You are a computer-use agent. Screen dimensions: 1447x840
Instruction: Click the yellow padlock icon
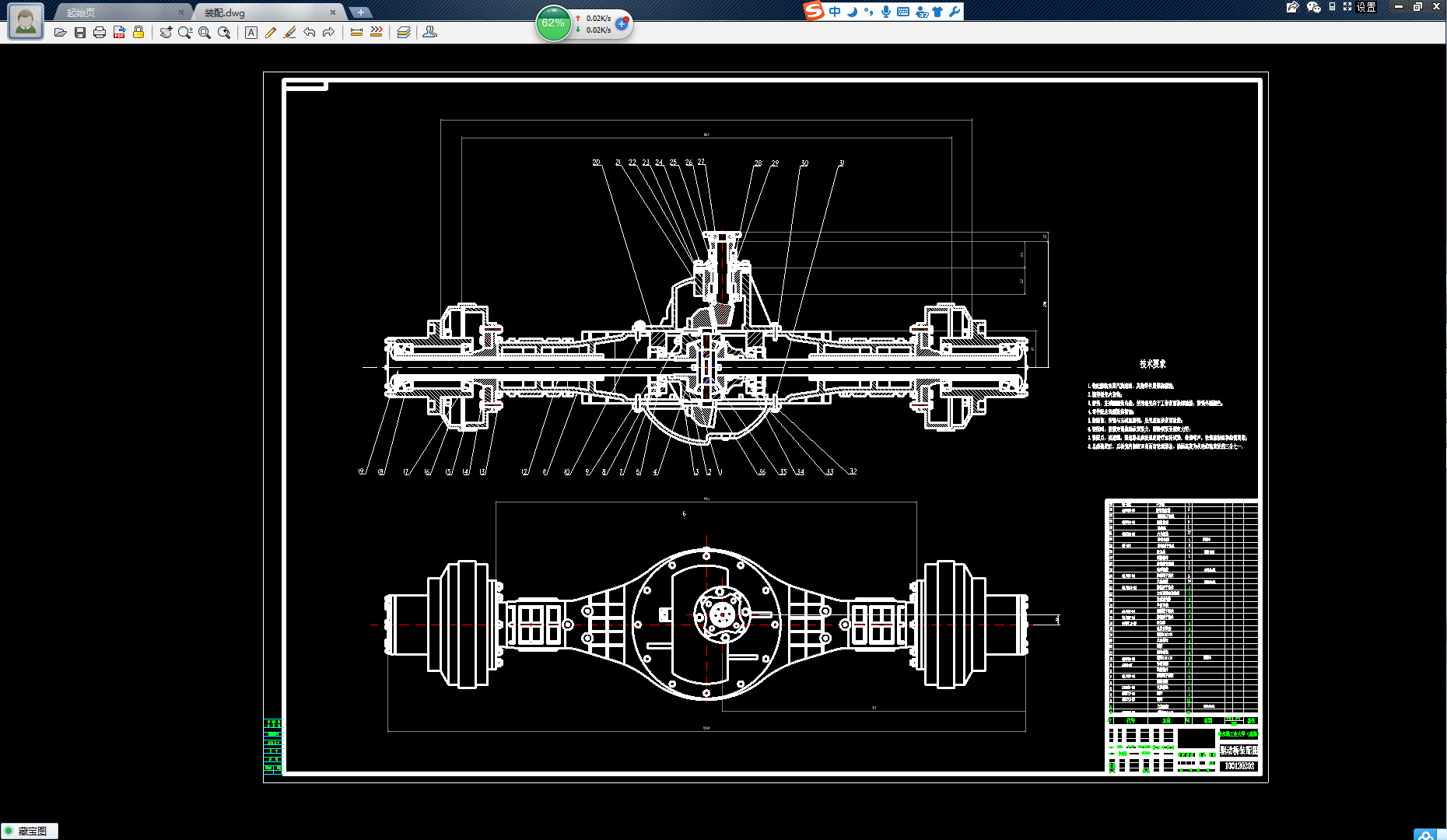(138, 32)
